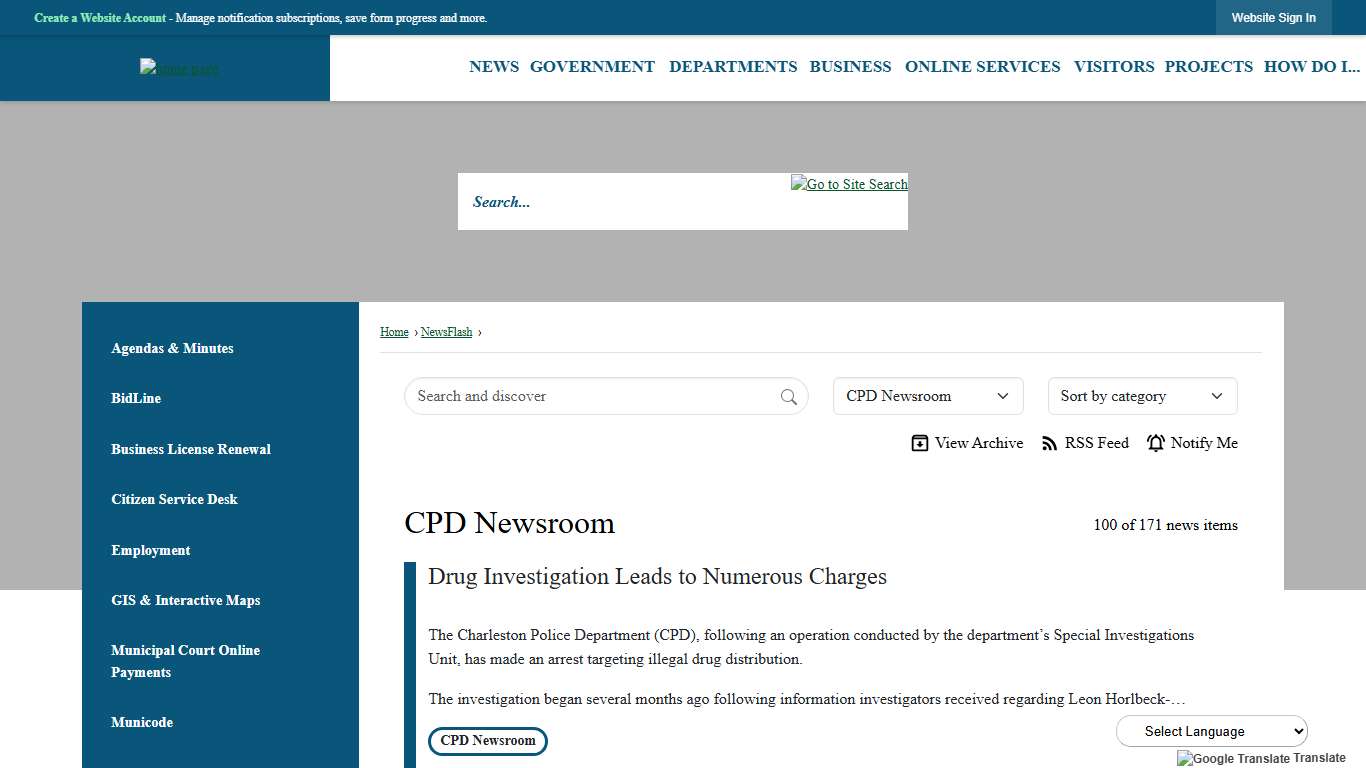Screen dimensions: 1366x768
Task: Click the magnifier icon in news search
Action: point(789,397)
